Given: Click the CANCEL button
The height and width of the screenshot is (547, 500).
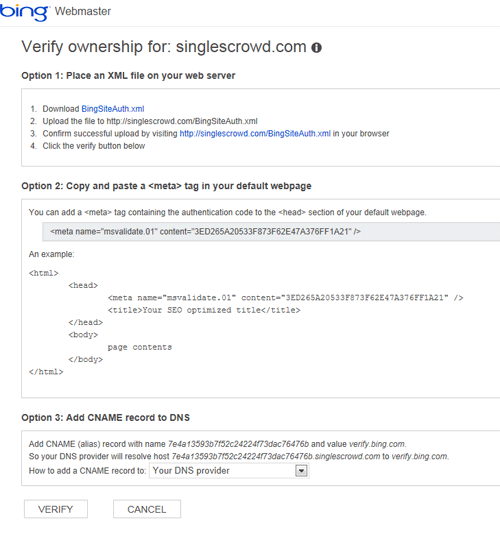Looking at the screenshot, I should point(147,509).
